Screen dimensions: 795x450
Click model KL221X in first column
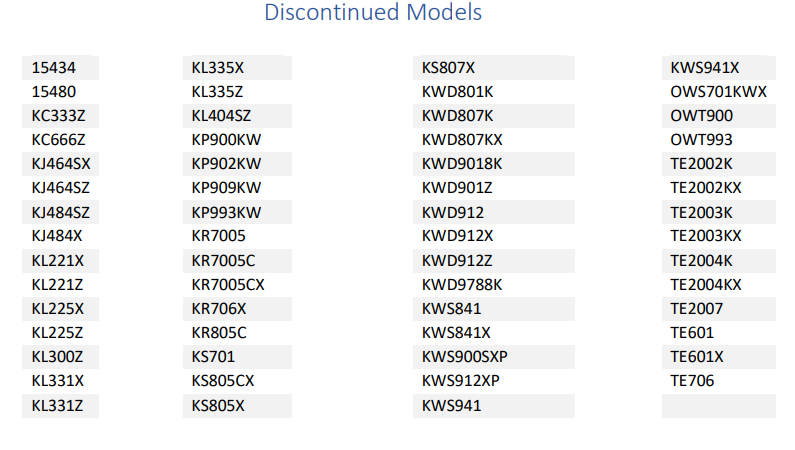pyautogui.click(x=58, y=260)
